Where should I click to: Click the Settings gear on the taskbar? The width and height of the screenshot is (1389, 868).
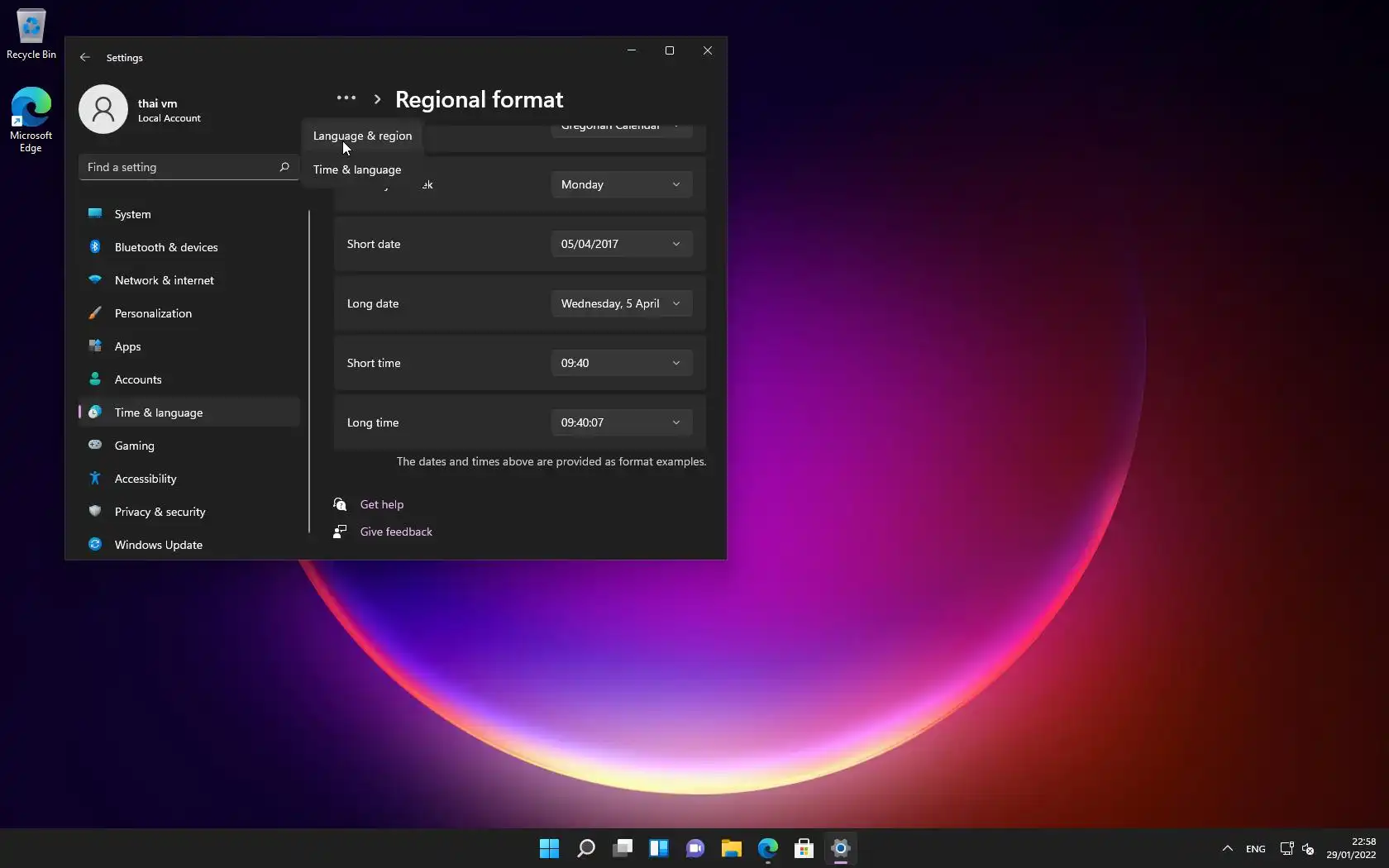click(841, 848)
